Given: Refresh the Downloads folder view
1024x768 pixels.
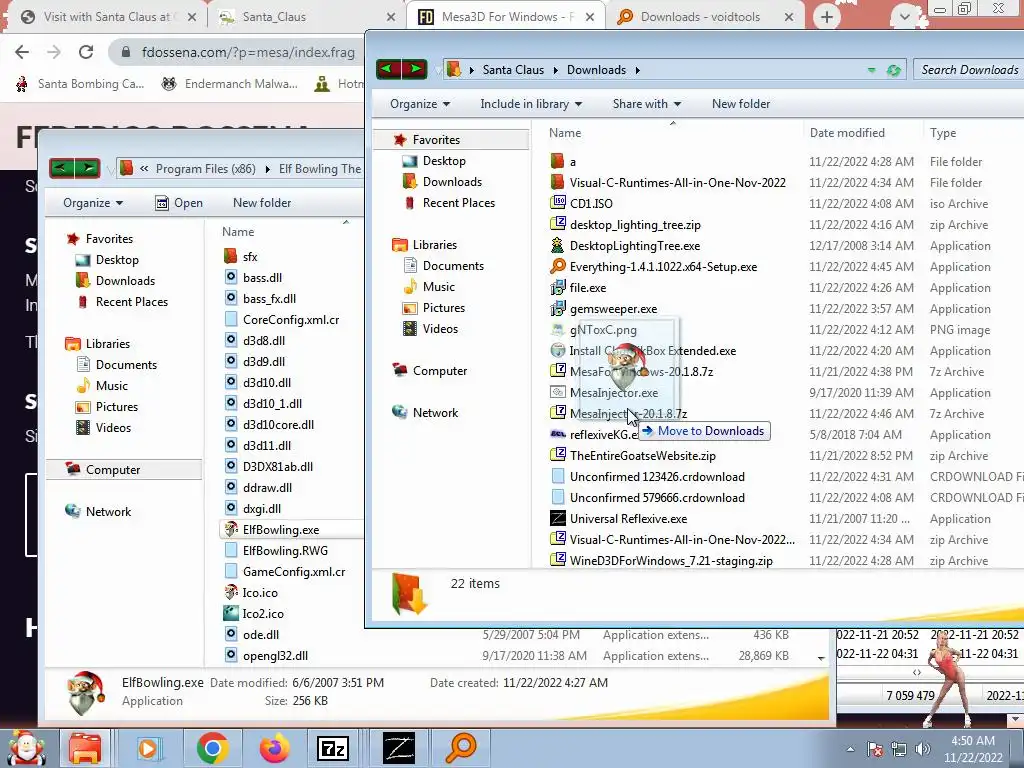Looking at the screenshot, I should 893,70.
